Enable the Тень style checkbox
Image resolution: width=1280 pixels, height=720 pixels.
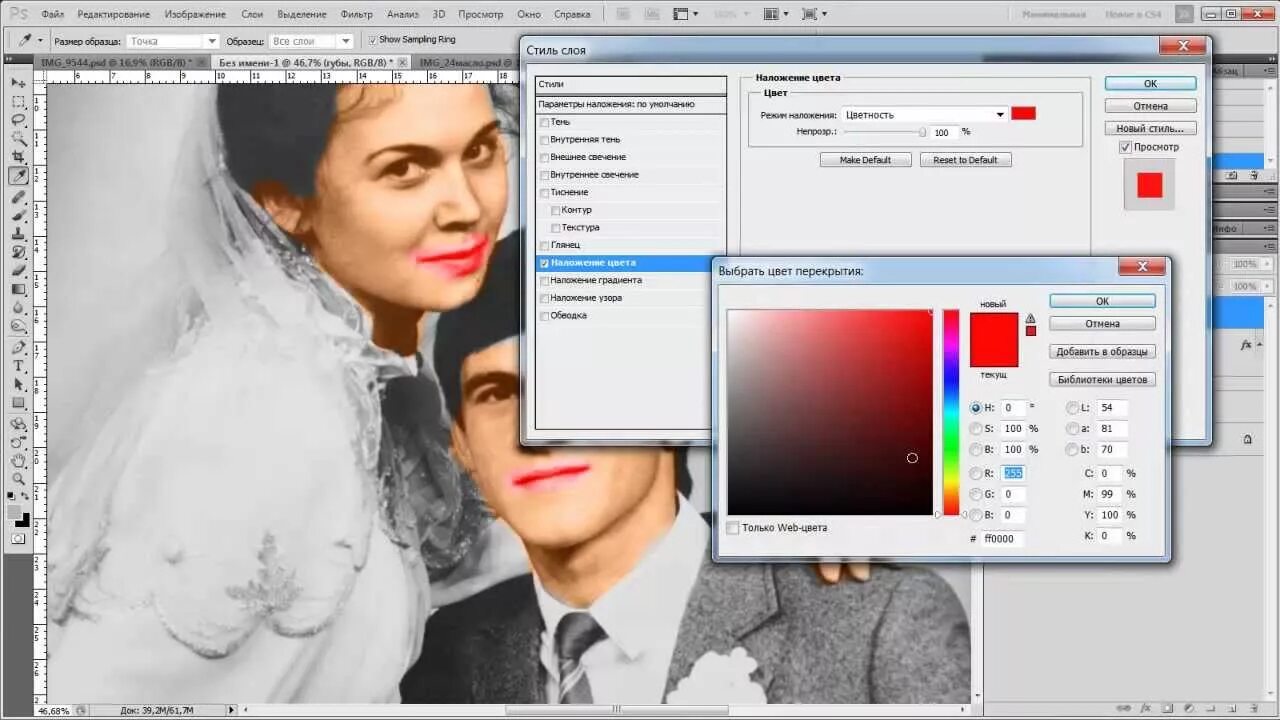tap(544, 122)
